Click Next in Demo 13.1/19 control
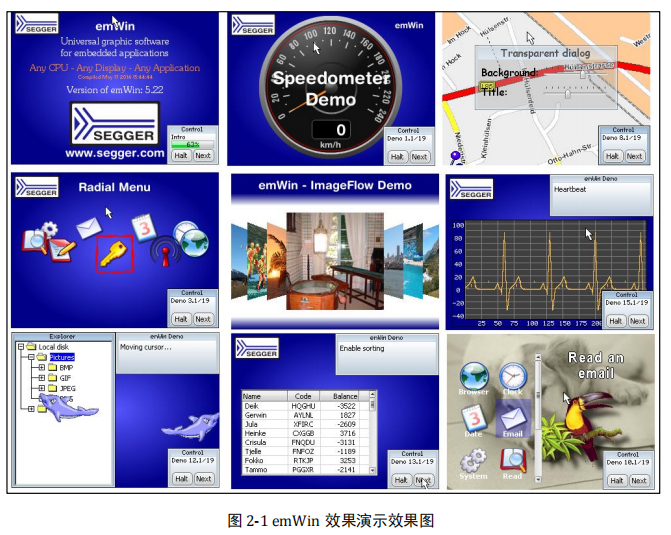Image resolution: width=671 pixels, height=535 pixels. (x=423, y=480)
